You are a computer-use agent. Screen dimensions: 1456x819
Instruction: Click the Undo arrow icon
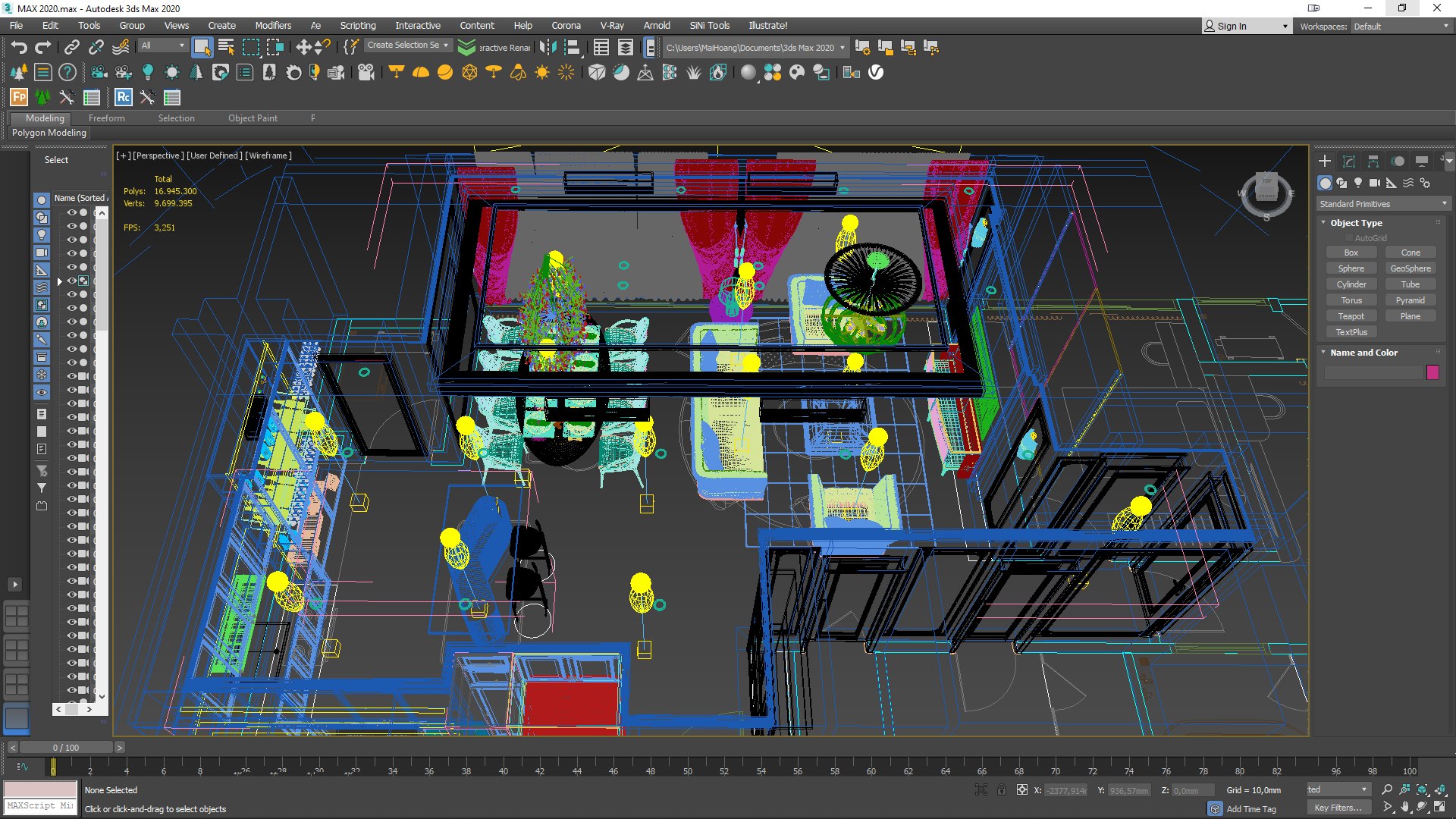19,47
